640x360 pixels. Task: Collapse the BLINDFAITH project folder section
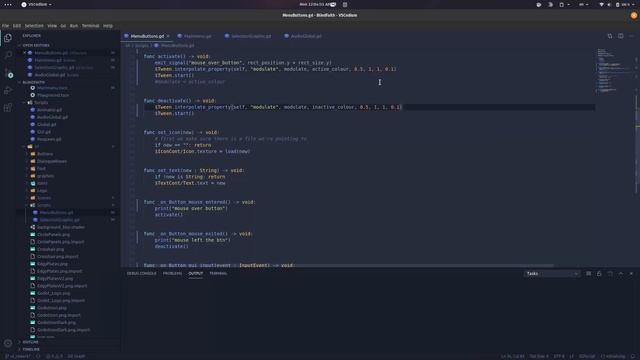point(33,82)
